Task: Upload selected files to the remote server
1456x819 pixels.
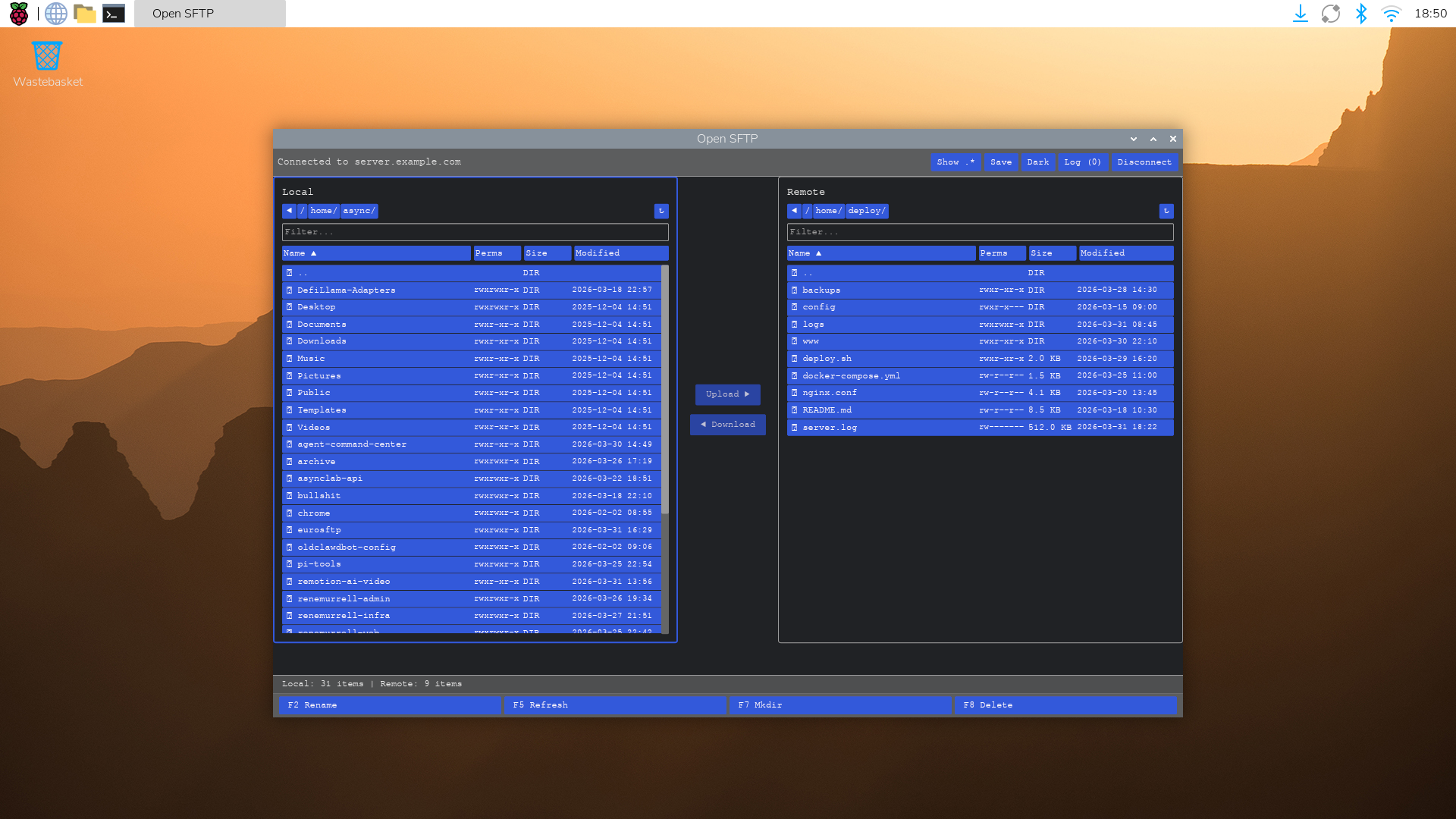Action: click(726, 394)
